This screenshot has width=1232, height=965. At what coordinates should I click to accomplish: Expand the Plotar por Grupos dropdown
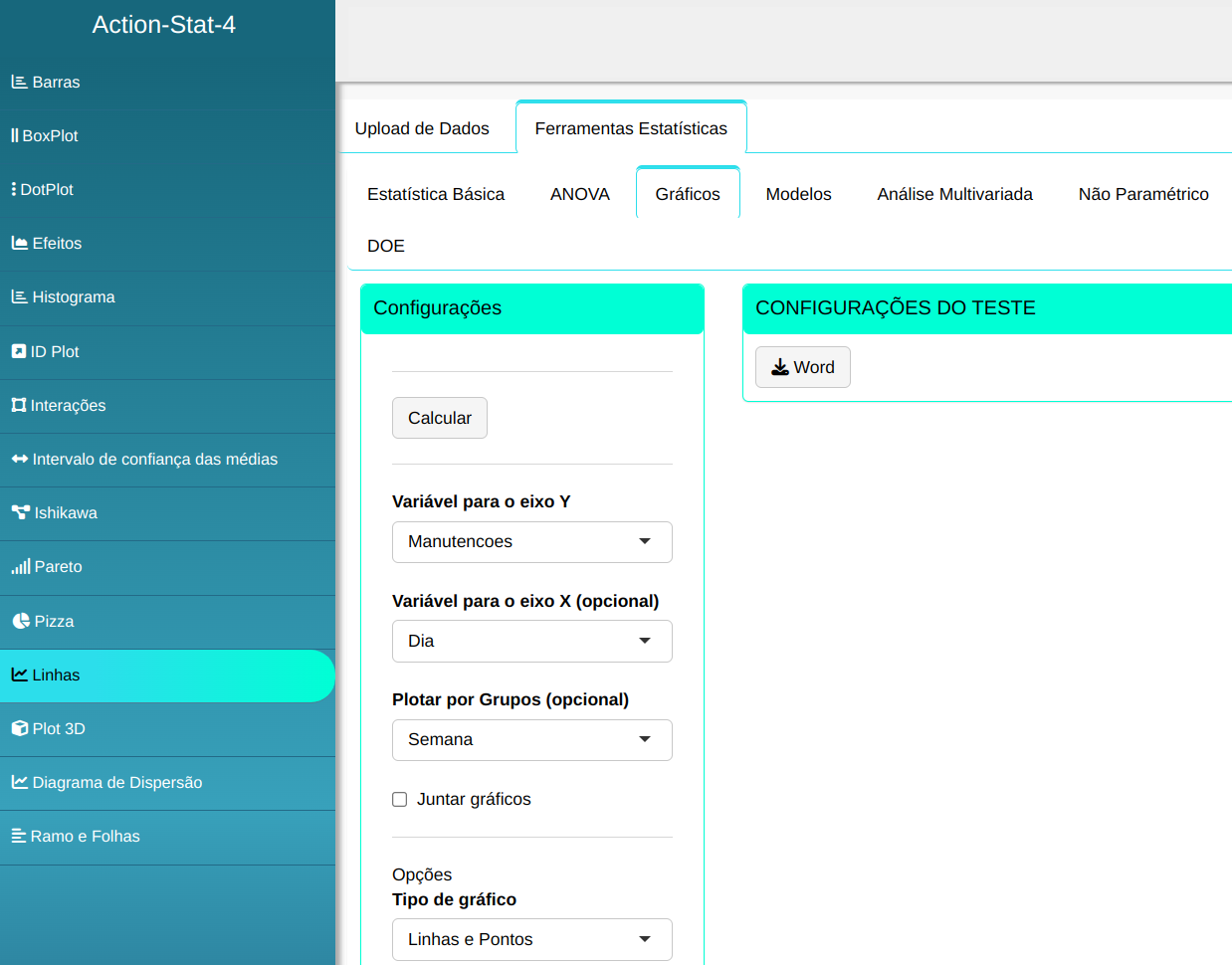point(531,740)
